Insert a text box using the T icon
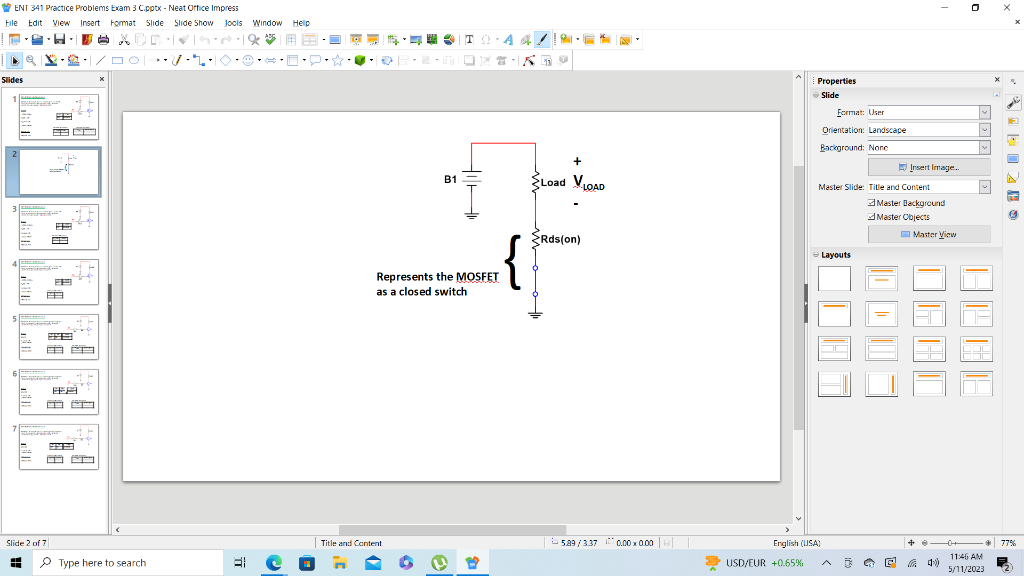The height and width of the screenshot is (576, 1024). tap(469, 40)
